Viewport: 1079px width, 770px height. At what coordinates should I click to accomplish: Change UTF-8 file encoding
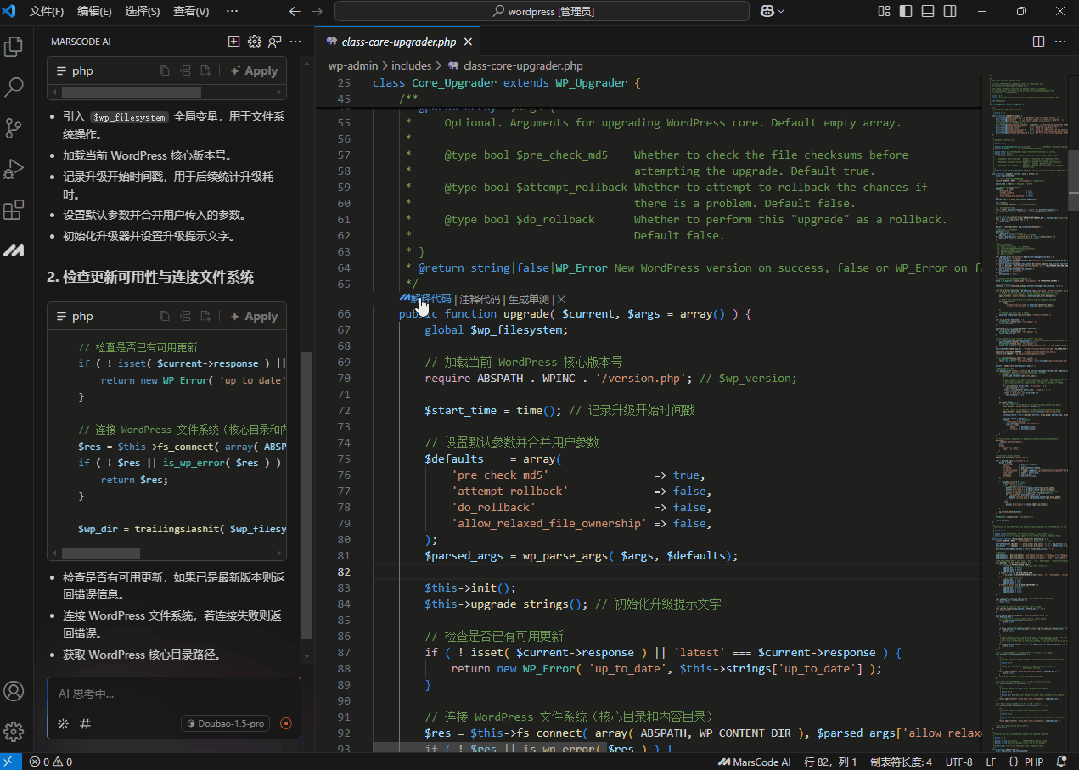pyautogui.click(x=959, y=762)
